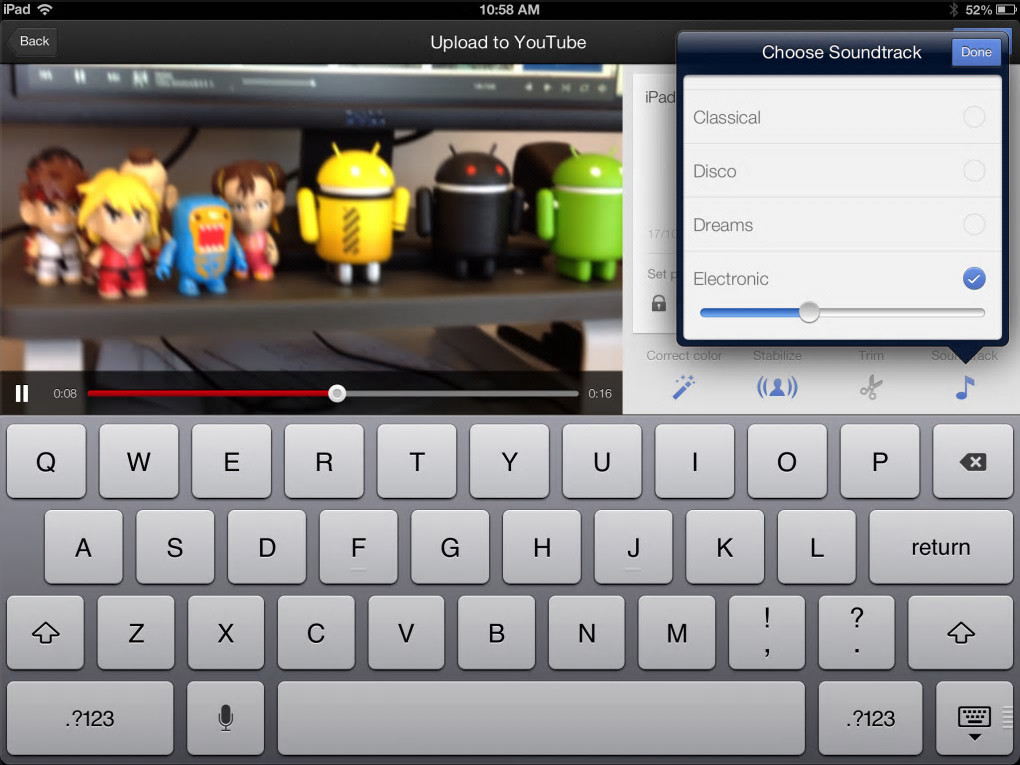This screenshot has height=765, width=1020.
Task: Select the Disco soundtrack radio button
Action: (974, 171)
